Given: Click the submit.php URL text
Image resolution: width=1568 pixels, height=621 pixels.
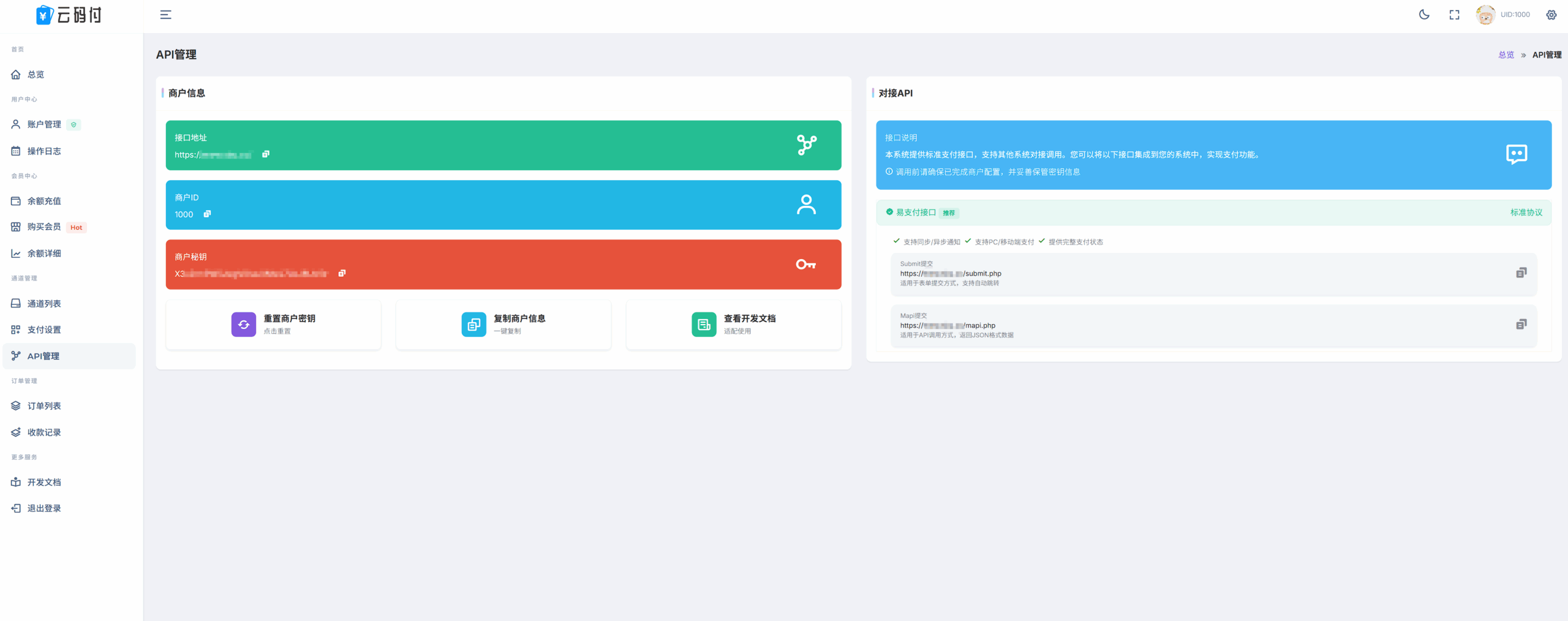Looking at the screenshot, I should click(x=951, y=274).
